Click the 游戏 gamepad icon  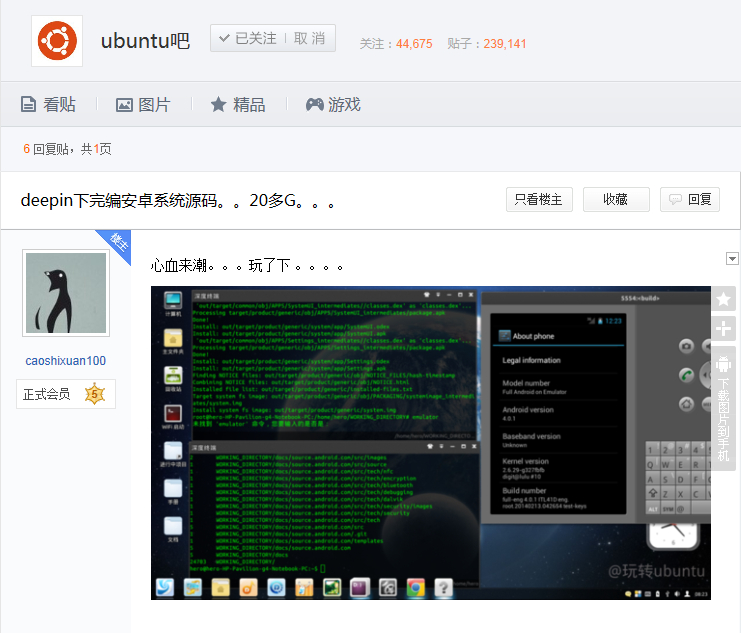click(315, 104)
